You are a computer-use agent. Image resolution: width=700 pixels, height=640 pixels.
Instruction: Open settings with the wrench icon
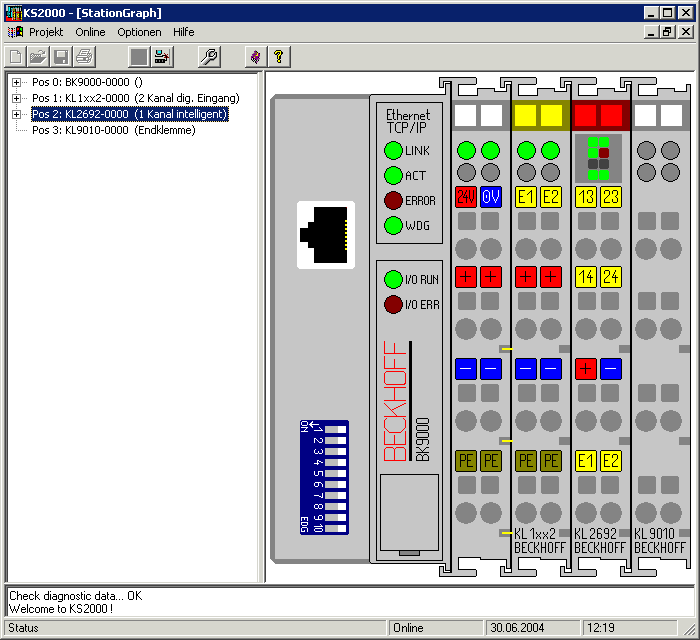pos(208,57)
